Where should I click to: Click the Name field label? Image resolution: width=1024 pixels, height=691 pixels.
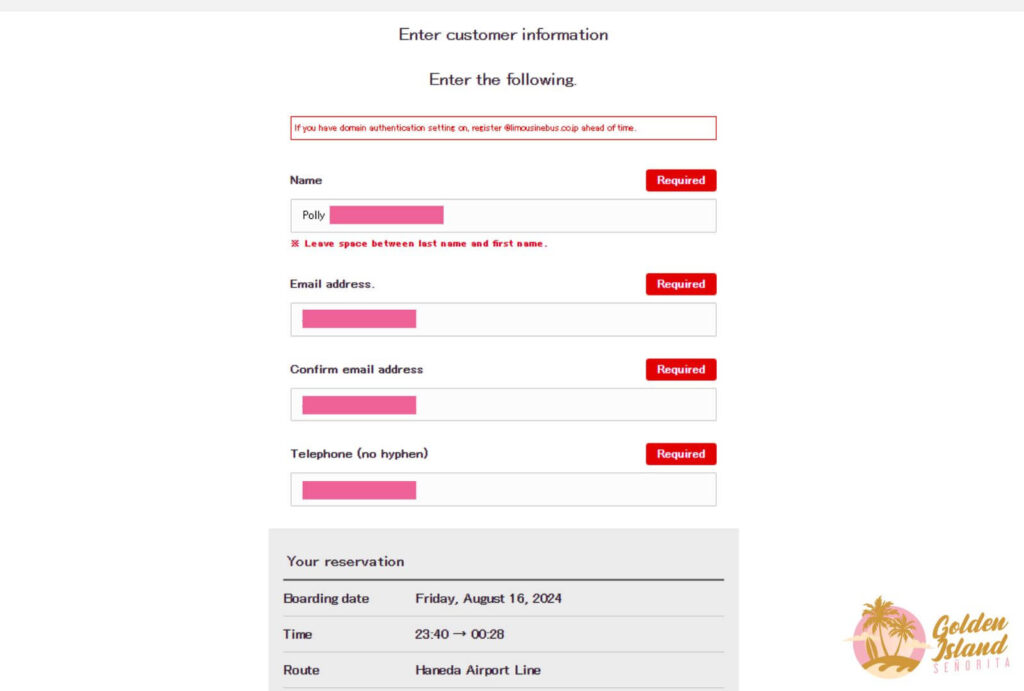click(x=306, y=181)
